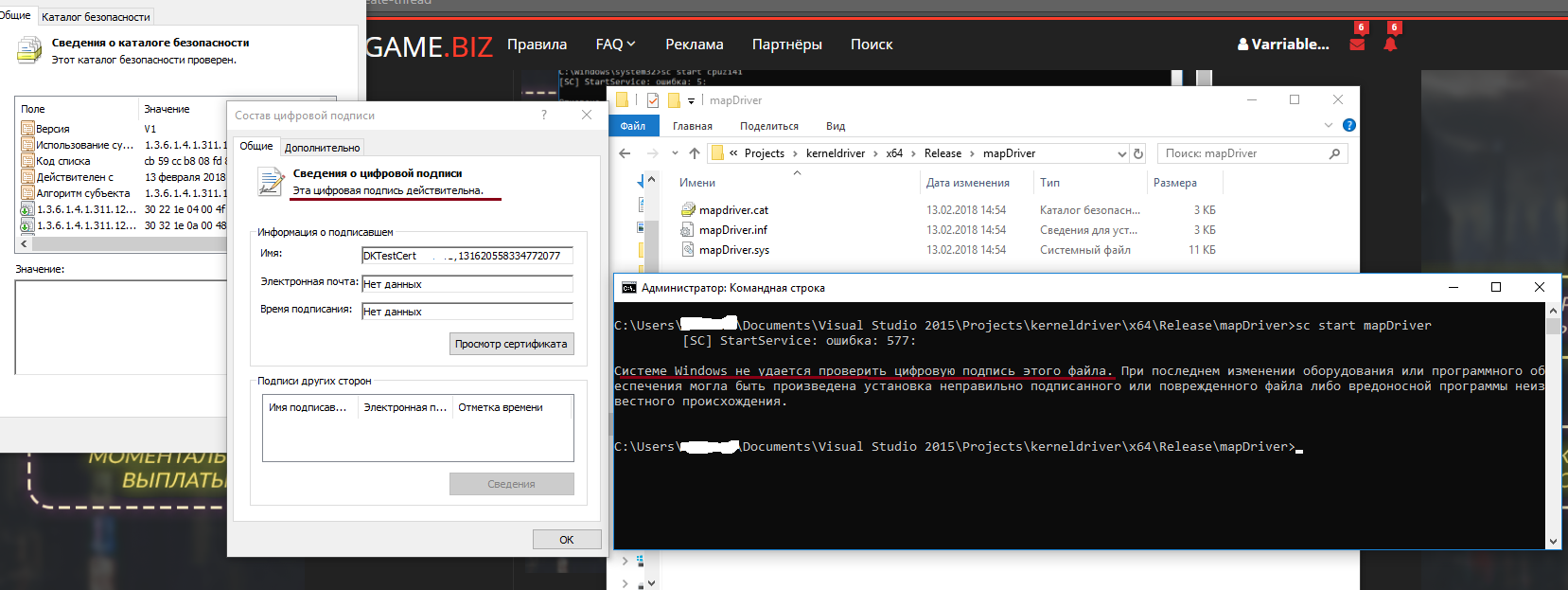Refresh the mapDriver folder view
Viewport: 1568px width, 590px height.
pos(1138,153)
